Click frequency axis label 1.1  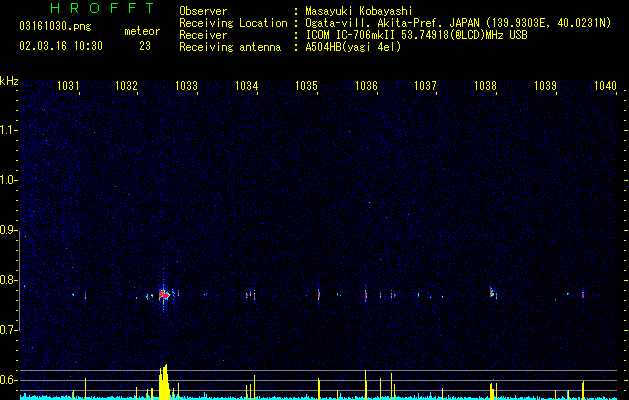(x=9, y=130)
